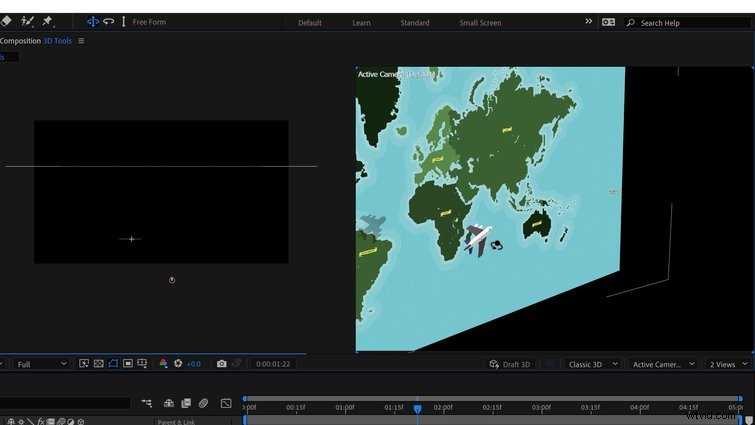The height and width of the screenshot is (425, 755).
Task: Take snapshot with camera icon
Action: (221, 363)
